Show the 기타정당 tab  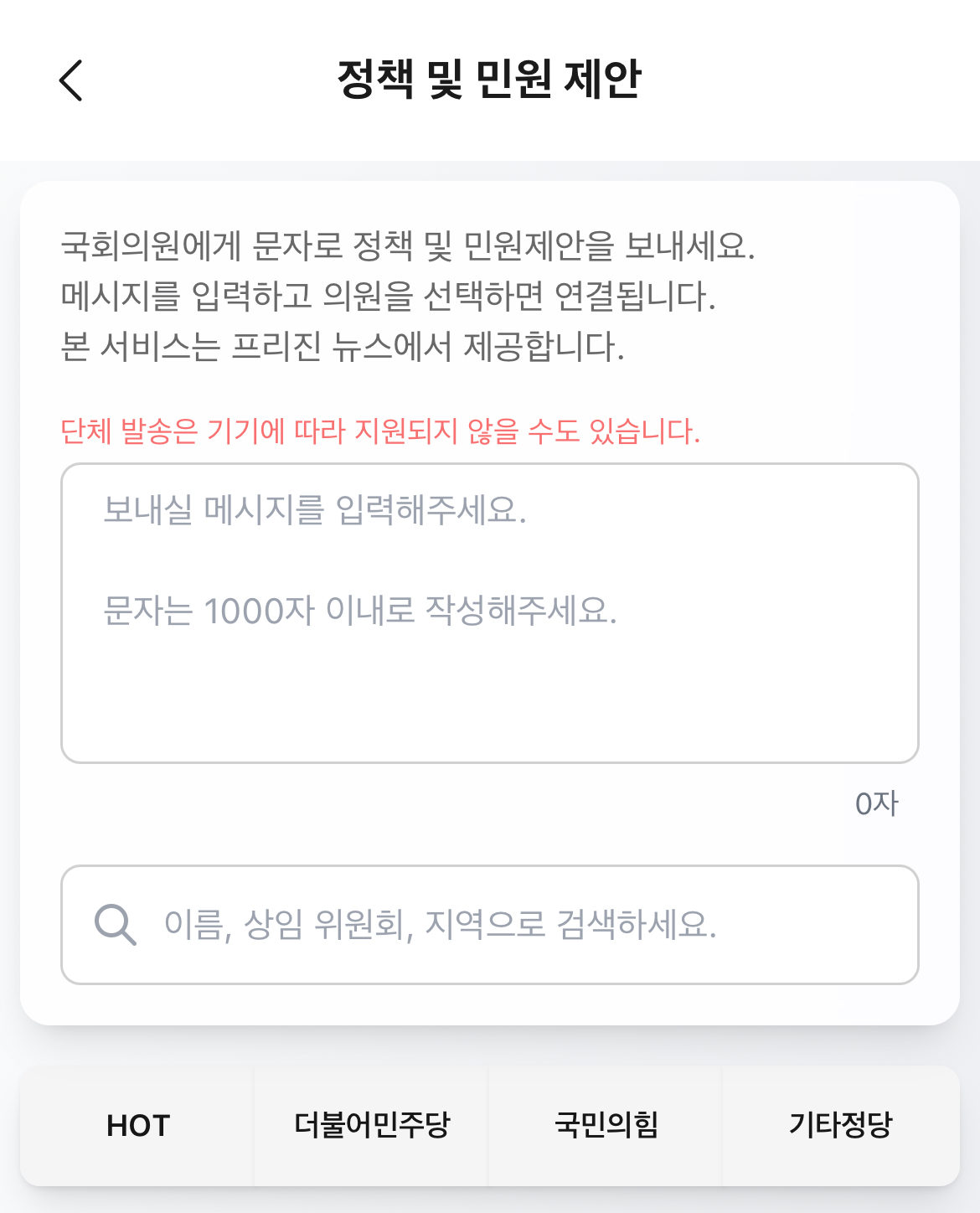click(840, 1126)
